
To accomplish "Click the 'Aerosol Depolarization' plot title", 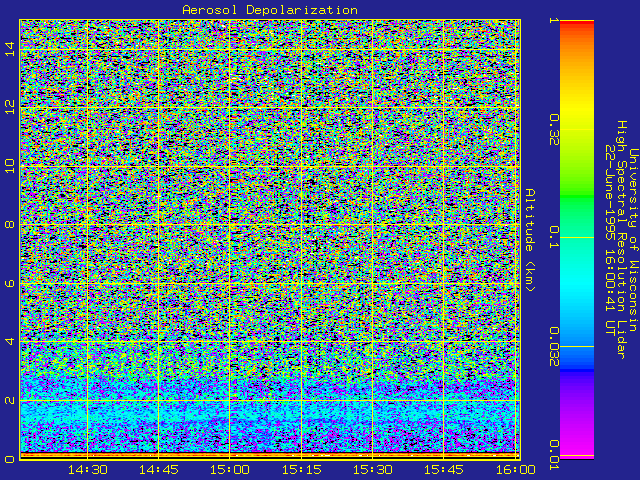I will pos(270,10).
